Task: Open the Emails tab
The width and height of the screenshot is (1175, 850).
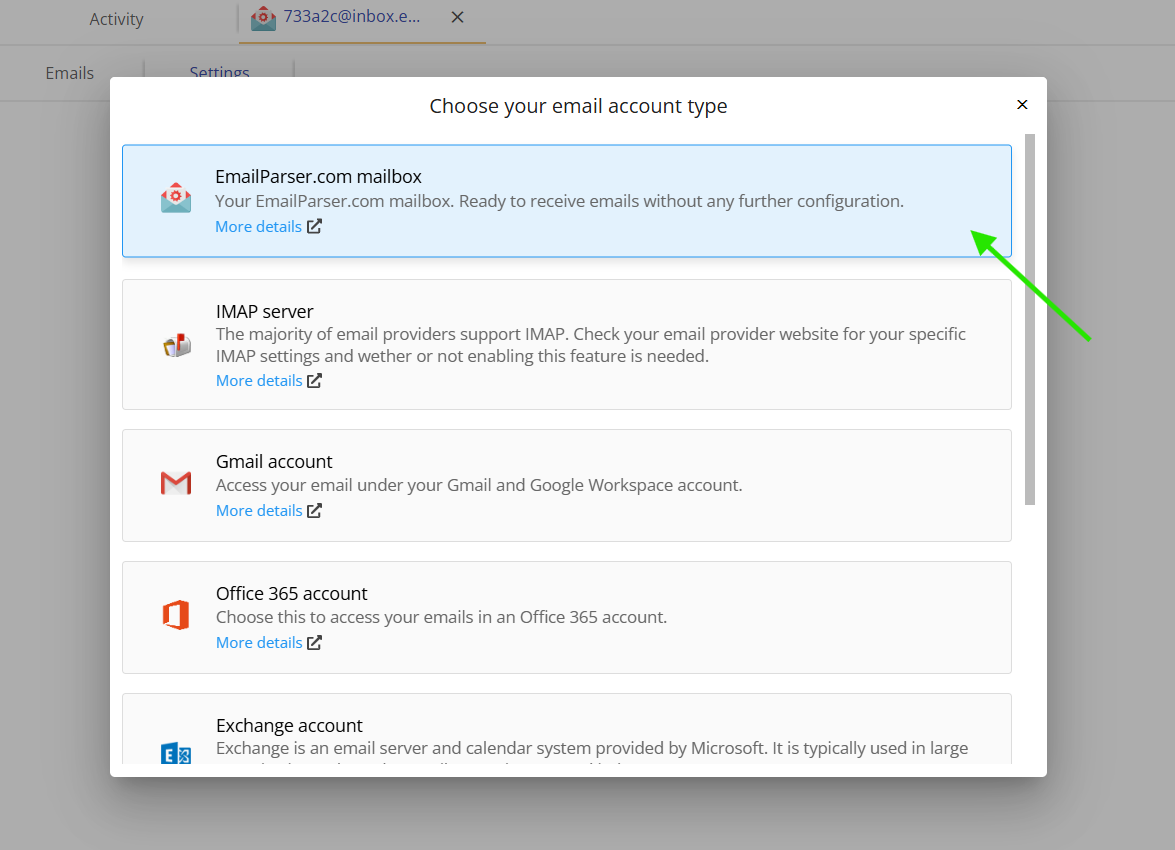Action: (69, 72)
